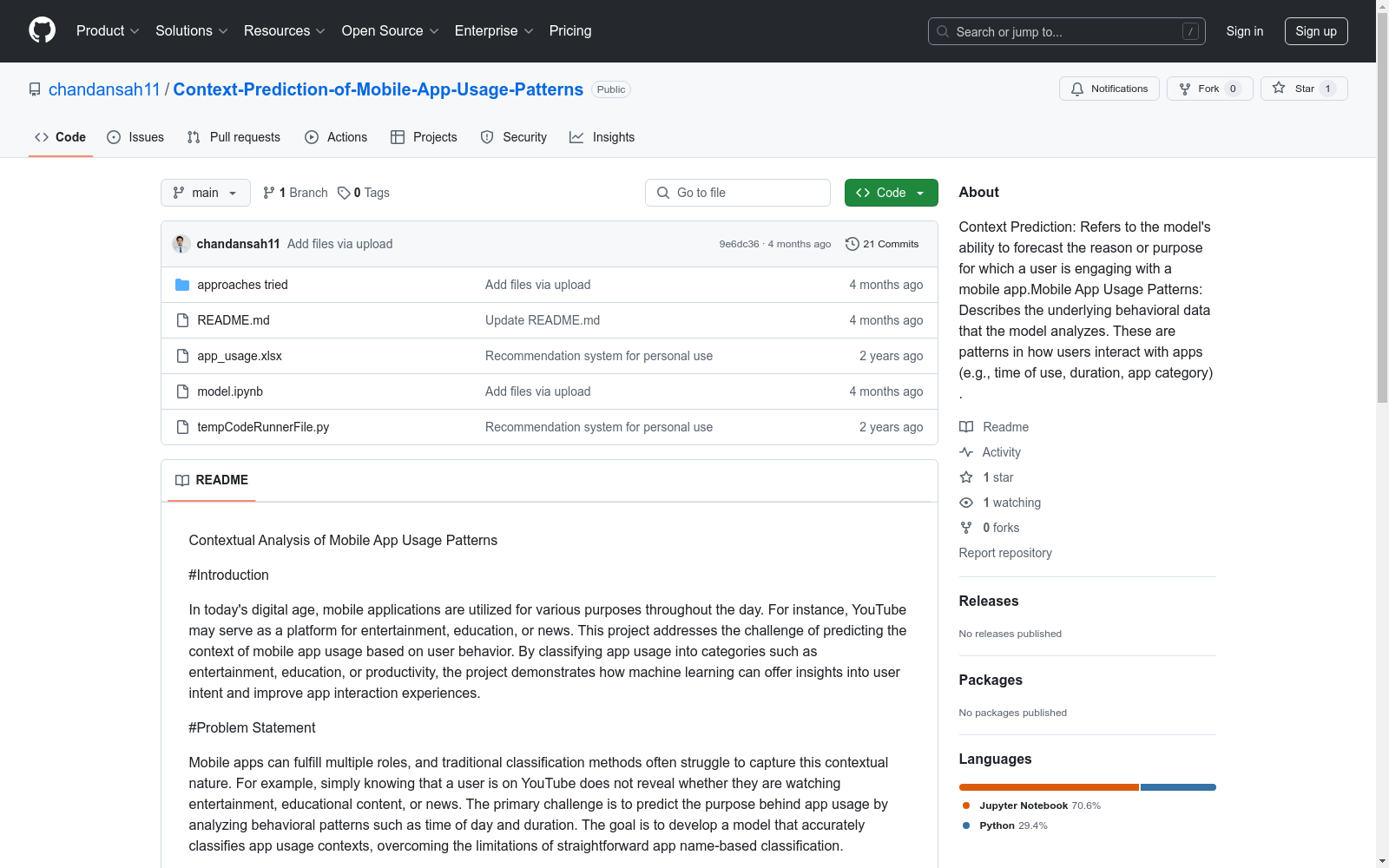
Task: Click the fork count badge 0
Action: coord(1233,89)
